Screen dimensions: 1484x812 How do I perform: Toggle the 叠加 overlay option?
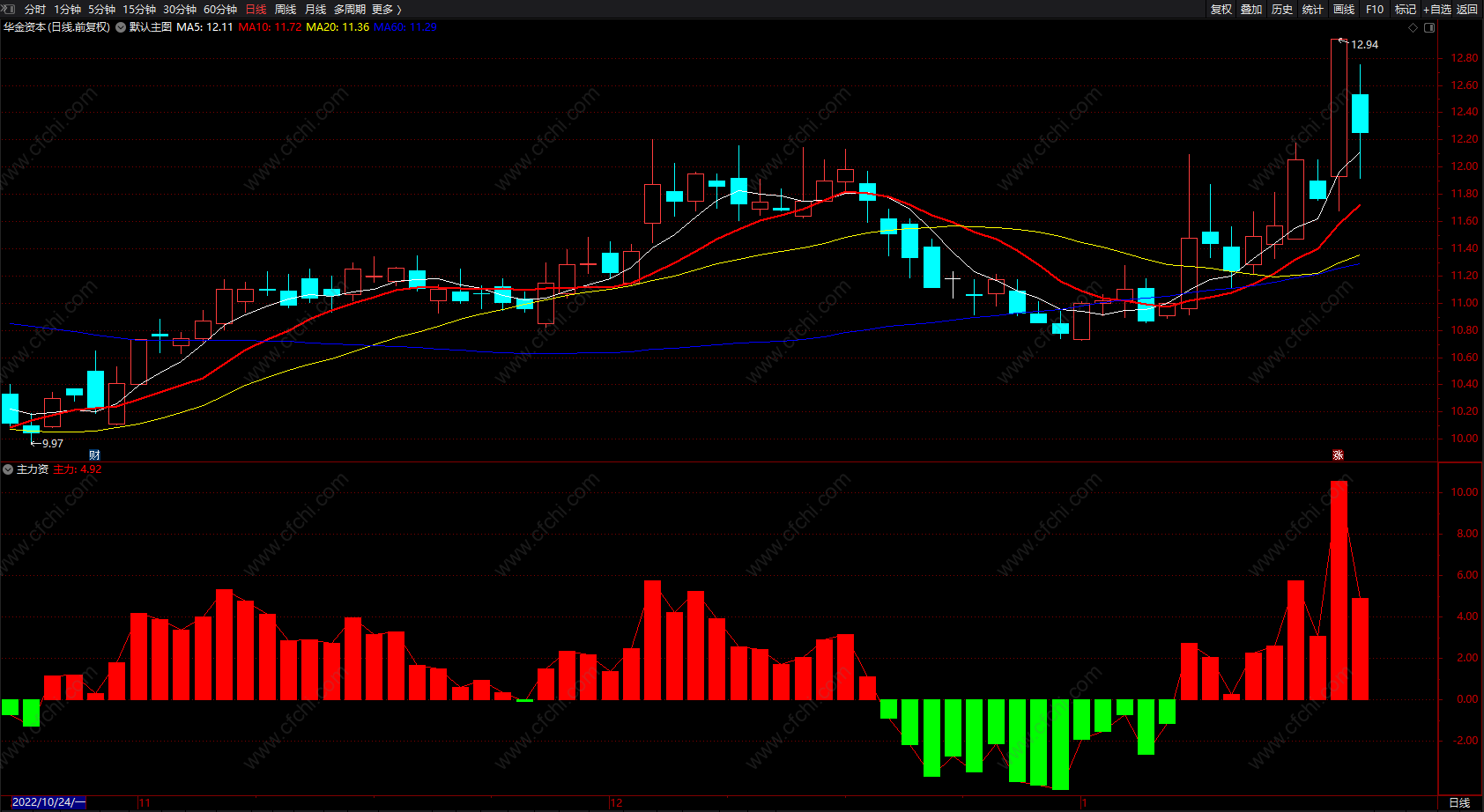tap(1251, 9)
